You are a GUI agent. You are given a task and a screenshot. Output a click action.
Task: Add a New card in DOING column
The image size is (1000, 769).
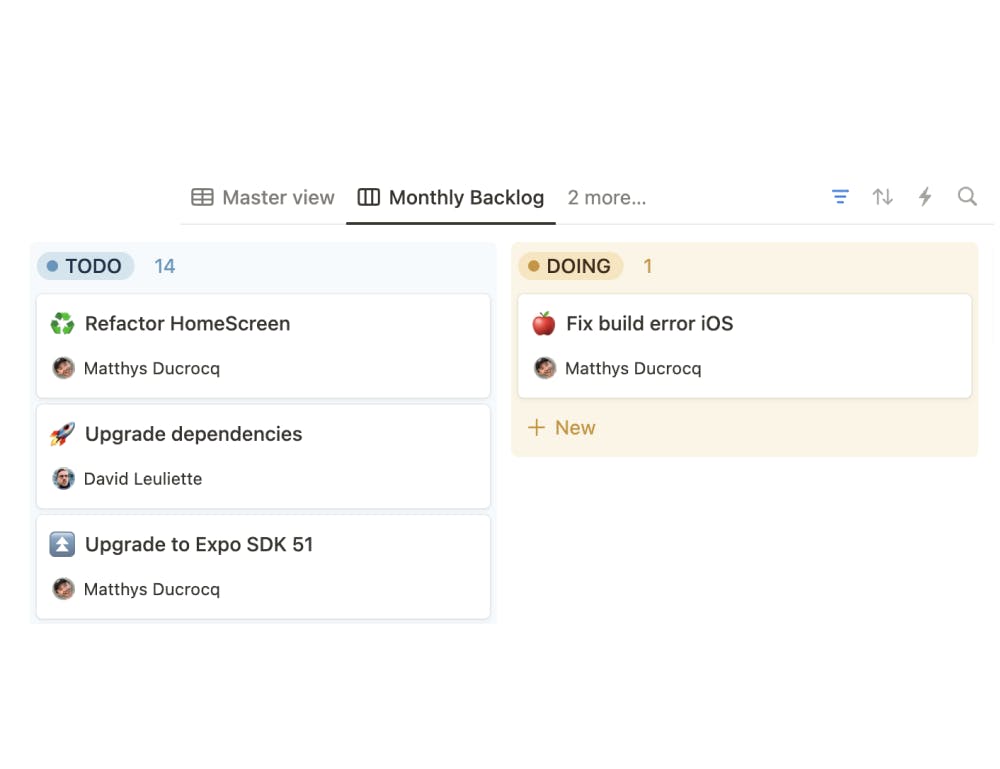pyautogui.click(x=562, y=428)
